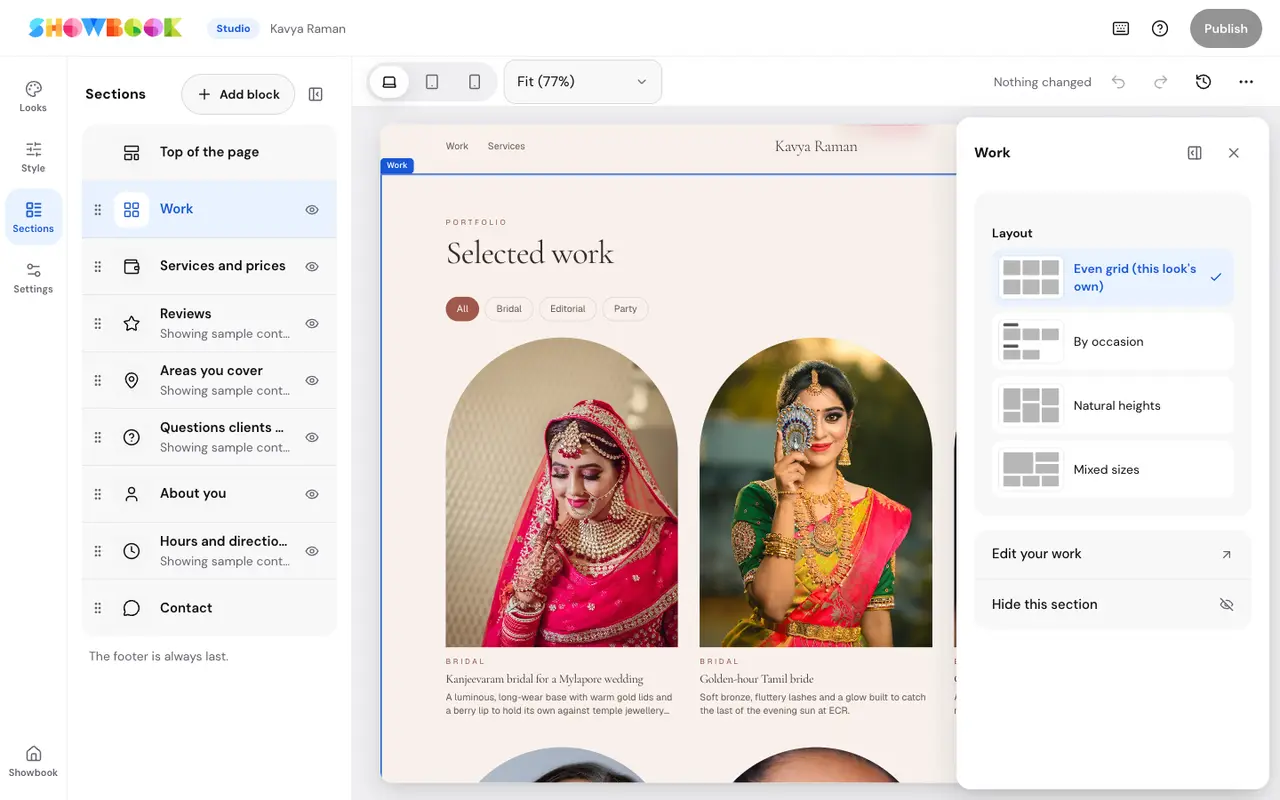Click the Add block button
The image size is (1280, 800).
[x=238, y=94]
